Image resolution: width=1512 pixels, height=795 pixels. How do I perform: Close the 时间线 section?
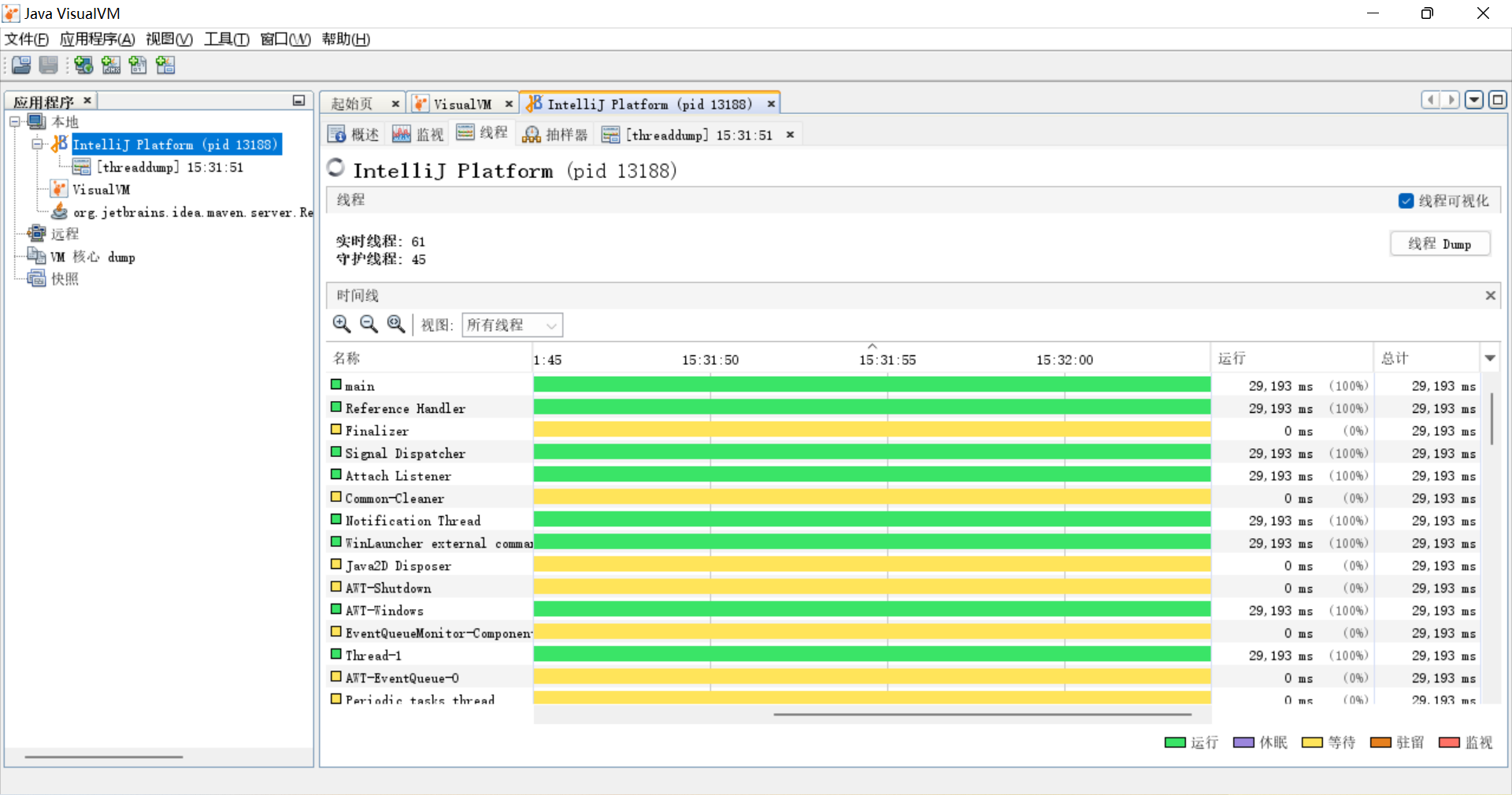[1490, 295]
